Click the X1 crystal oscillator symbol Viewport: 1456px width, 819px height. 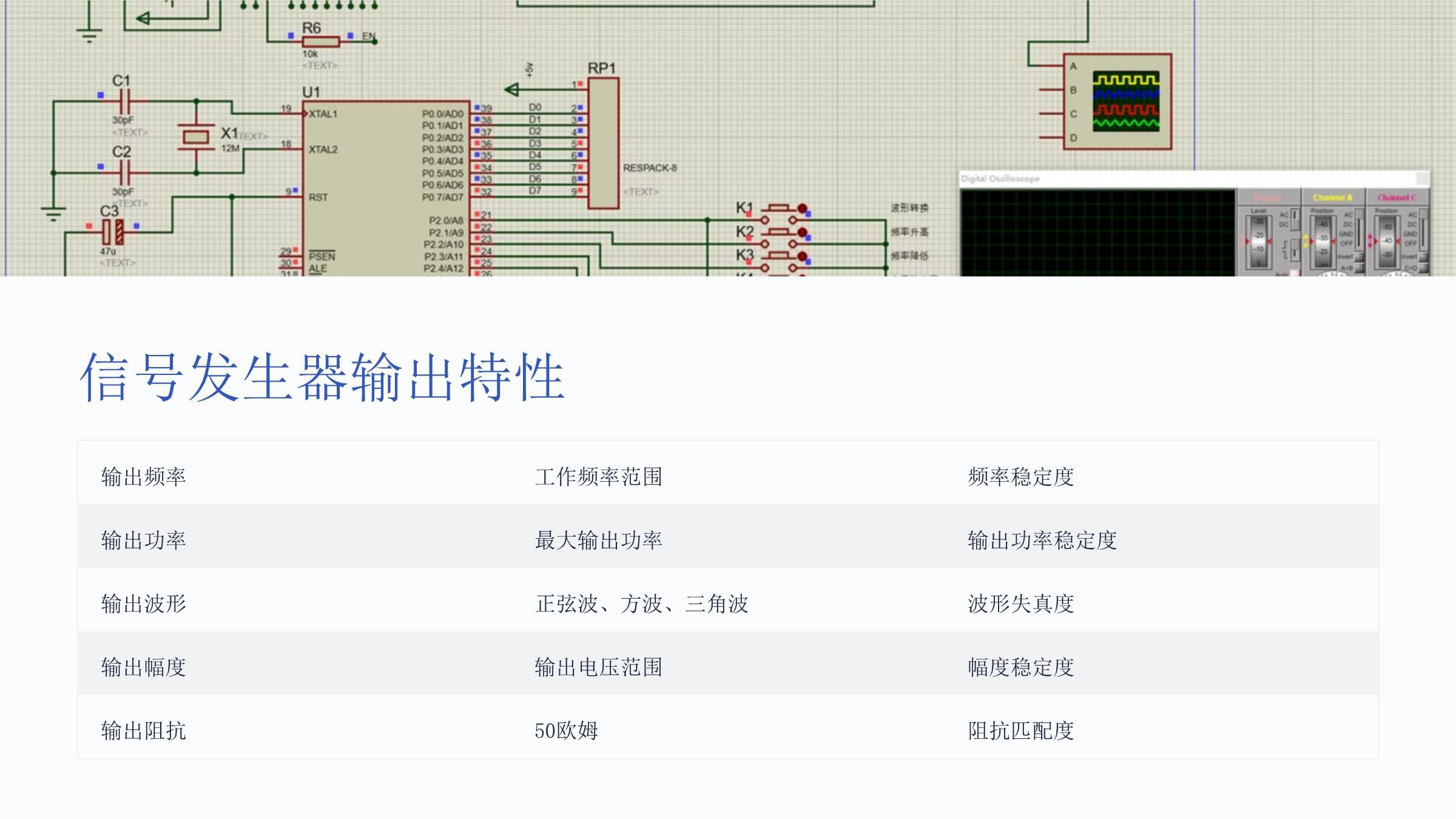coord(196,138)
